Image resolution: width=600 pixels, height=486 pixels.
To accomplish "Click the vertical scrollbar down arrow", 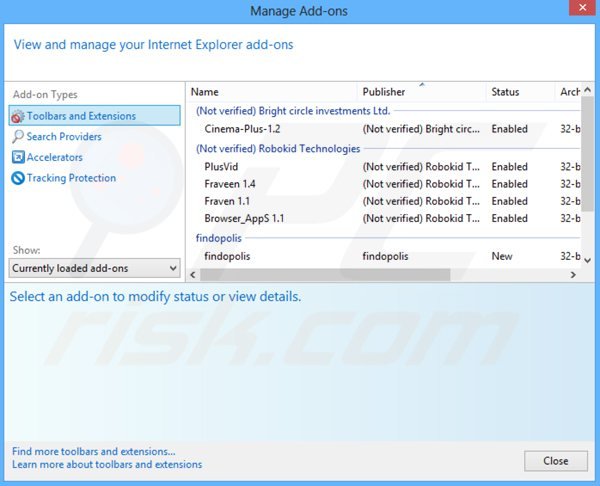I will tap(588, 260).
